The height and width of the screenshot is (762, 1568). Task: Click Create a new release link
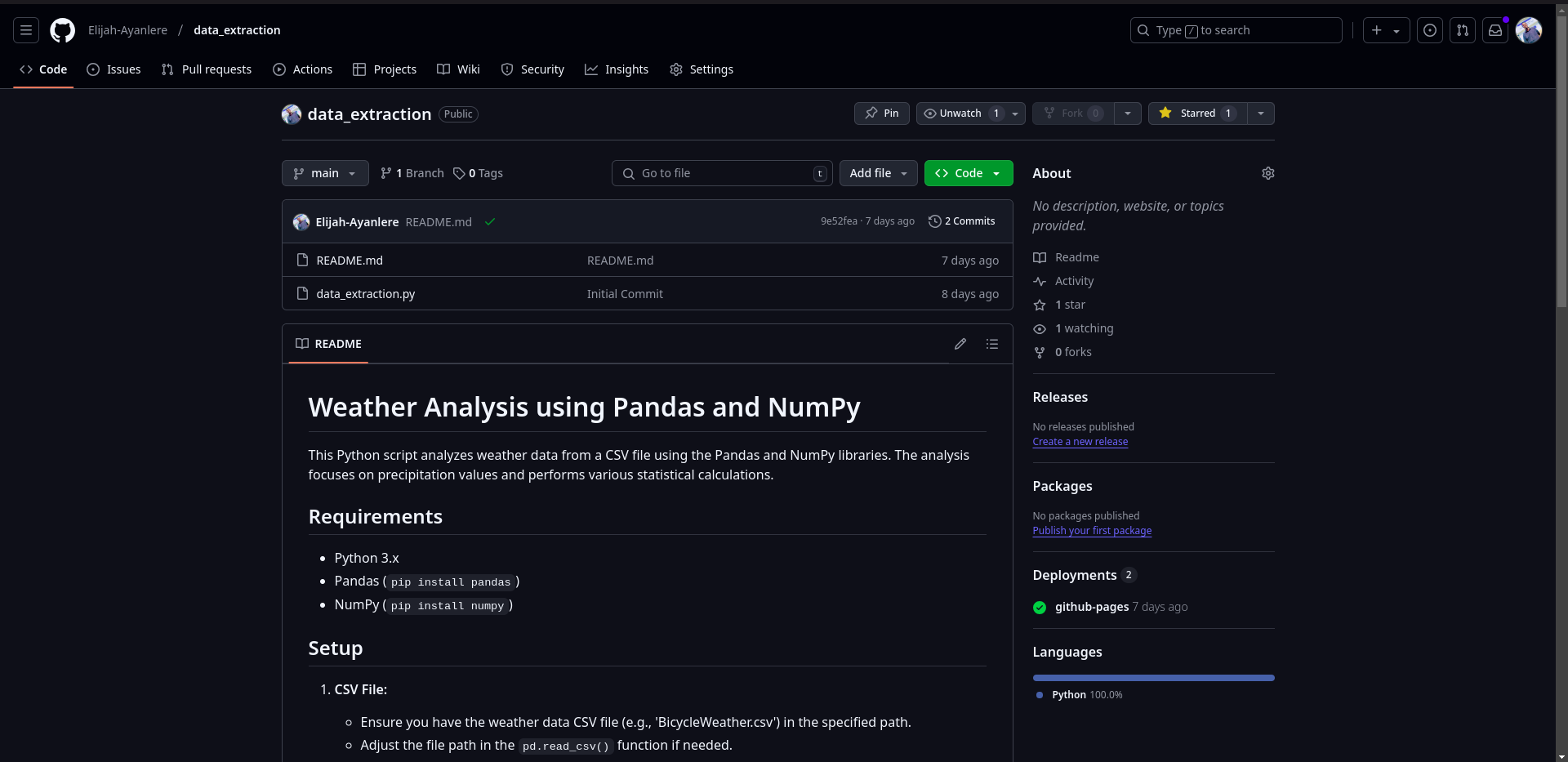pos(1080,442)
